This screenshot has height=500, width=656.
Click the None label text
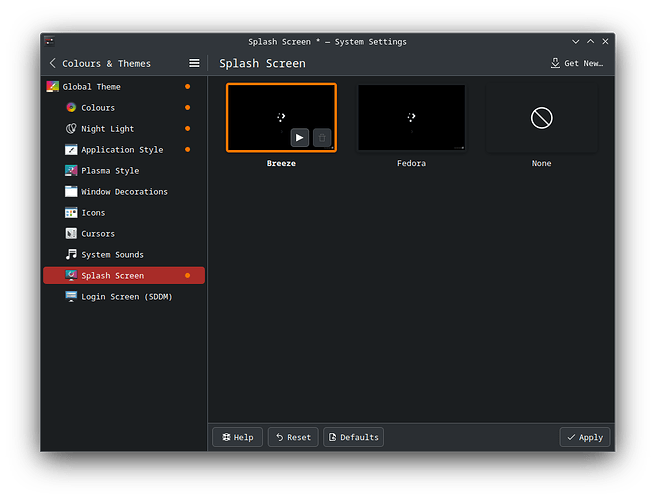[541, 163]
